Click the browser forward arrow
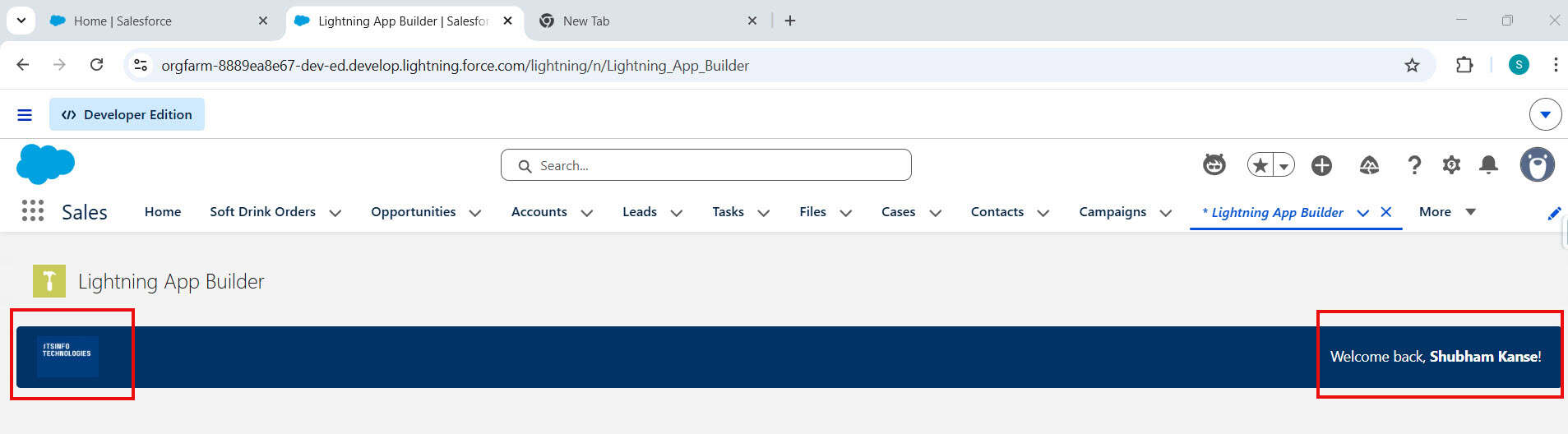This screenshot has height=434, width=1568. pyautogui.click(x=59, y=65)
